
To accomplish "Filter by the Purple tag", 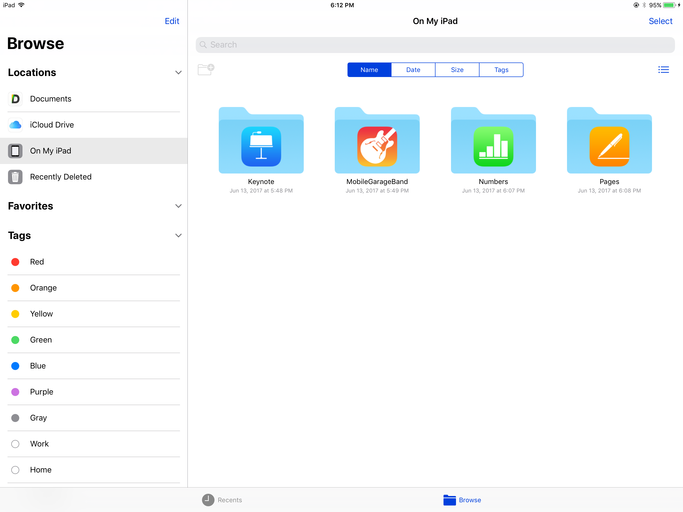I will (94, 392).
